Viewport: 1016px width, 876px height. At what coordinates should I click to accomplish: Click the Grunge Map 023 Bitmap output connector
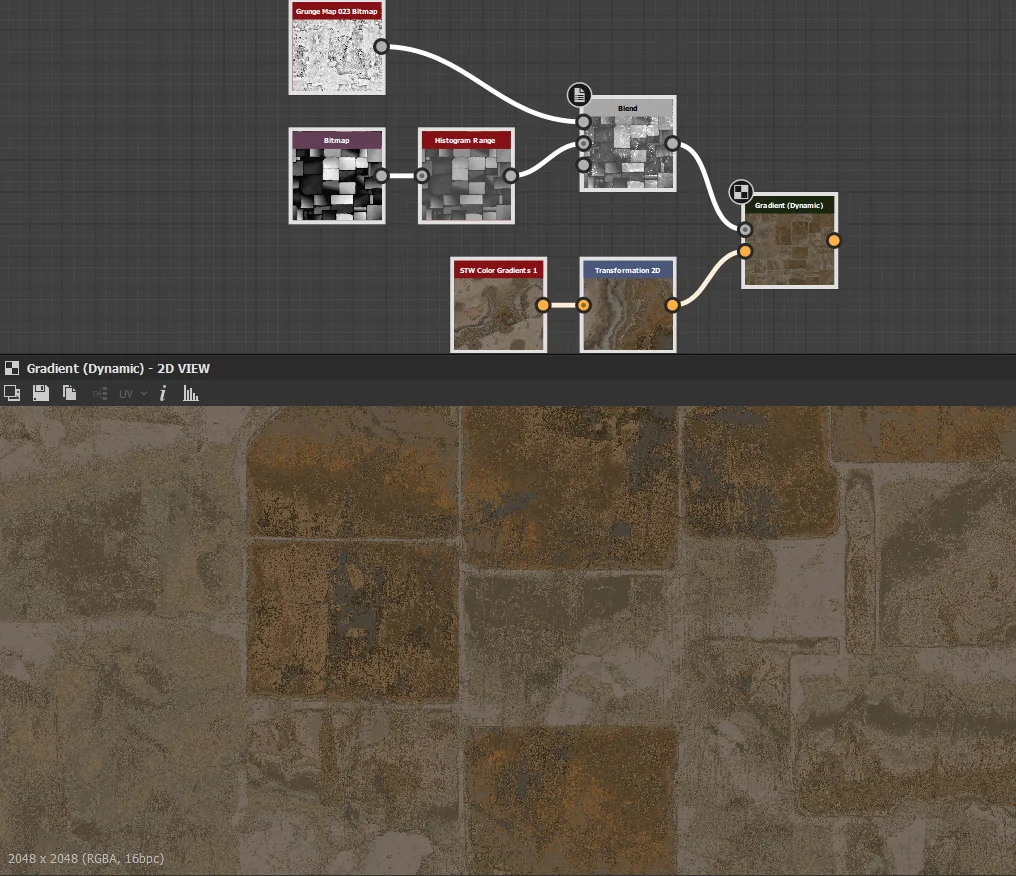coord(381,47)
